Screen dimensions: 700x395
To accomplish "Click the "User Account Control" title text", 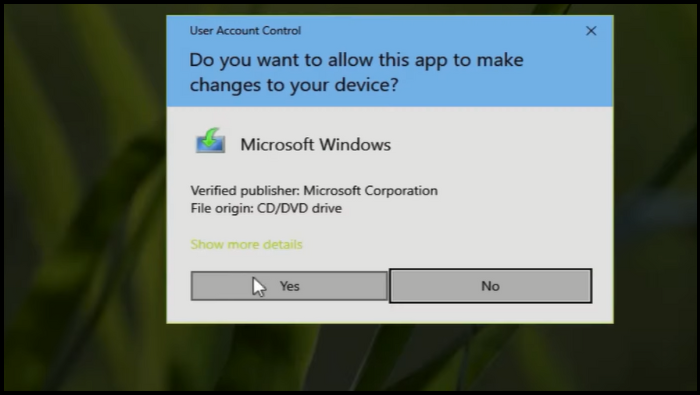I will pos(245,30).
